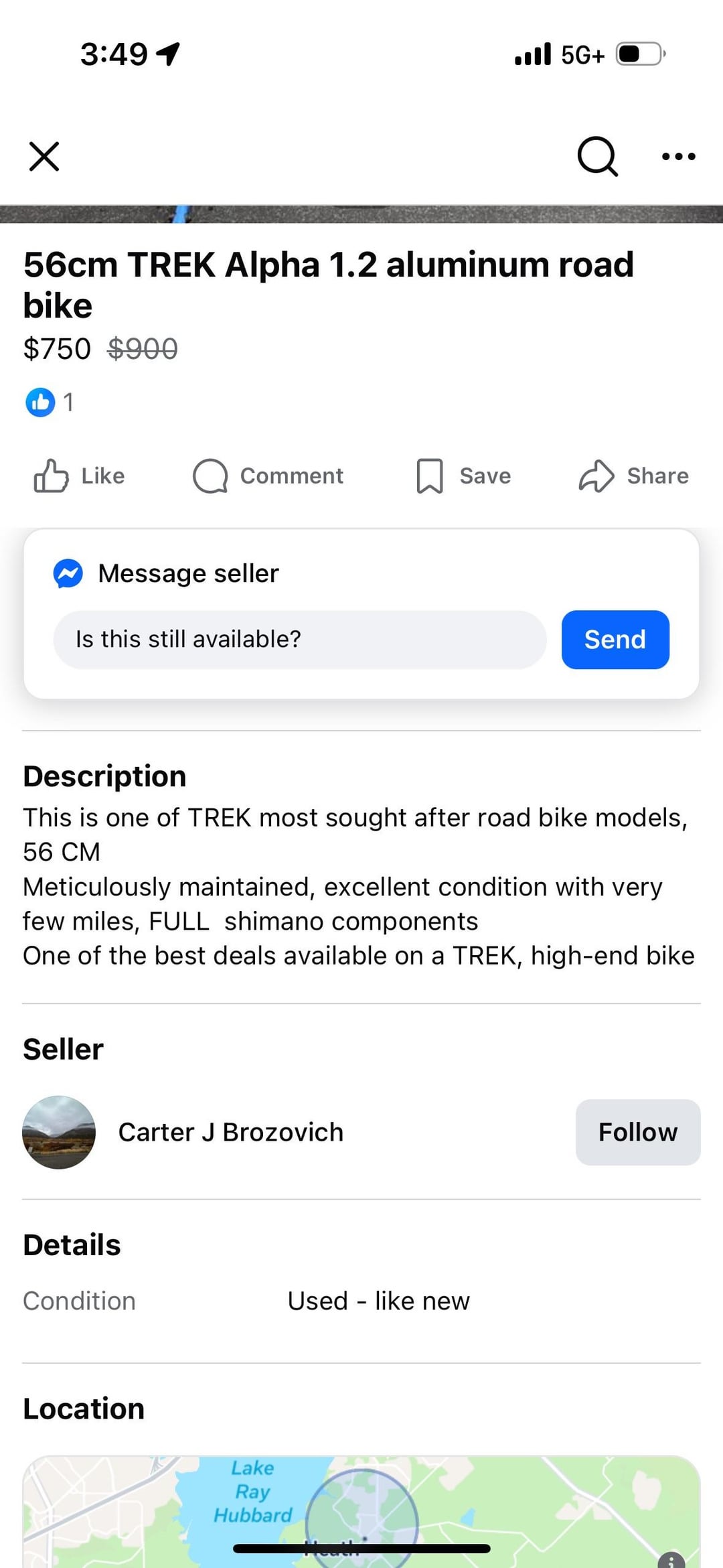Tap the Messenger icon beside Message seller

point(68,573)
